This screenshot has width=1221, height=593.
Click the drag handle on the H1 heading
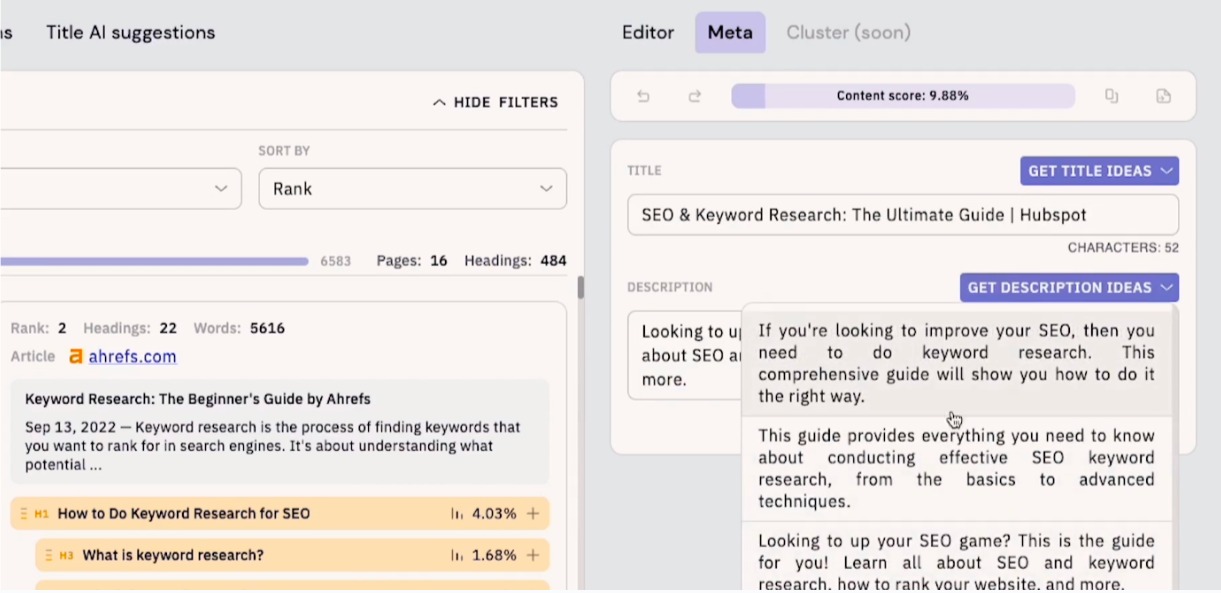pos(23,514)
